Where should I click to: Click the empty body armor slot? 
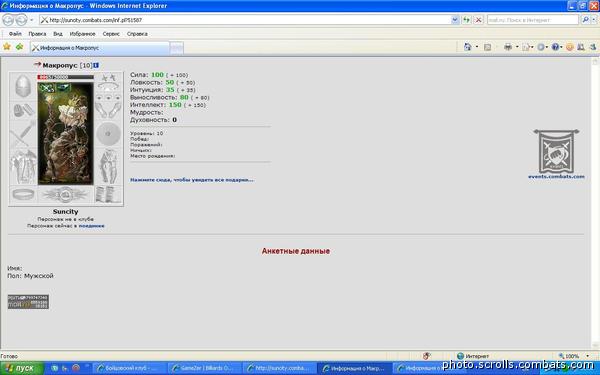(x=23, y=166)
